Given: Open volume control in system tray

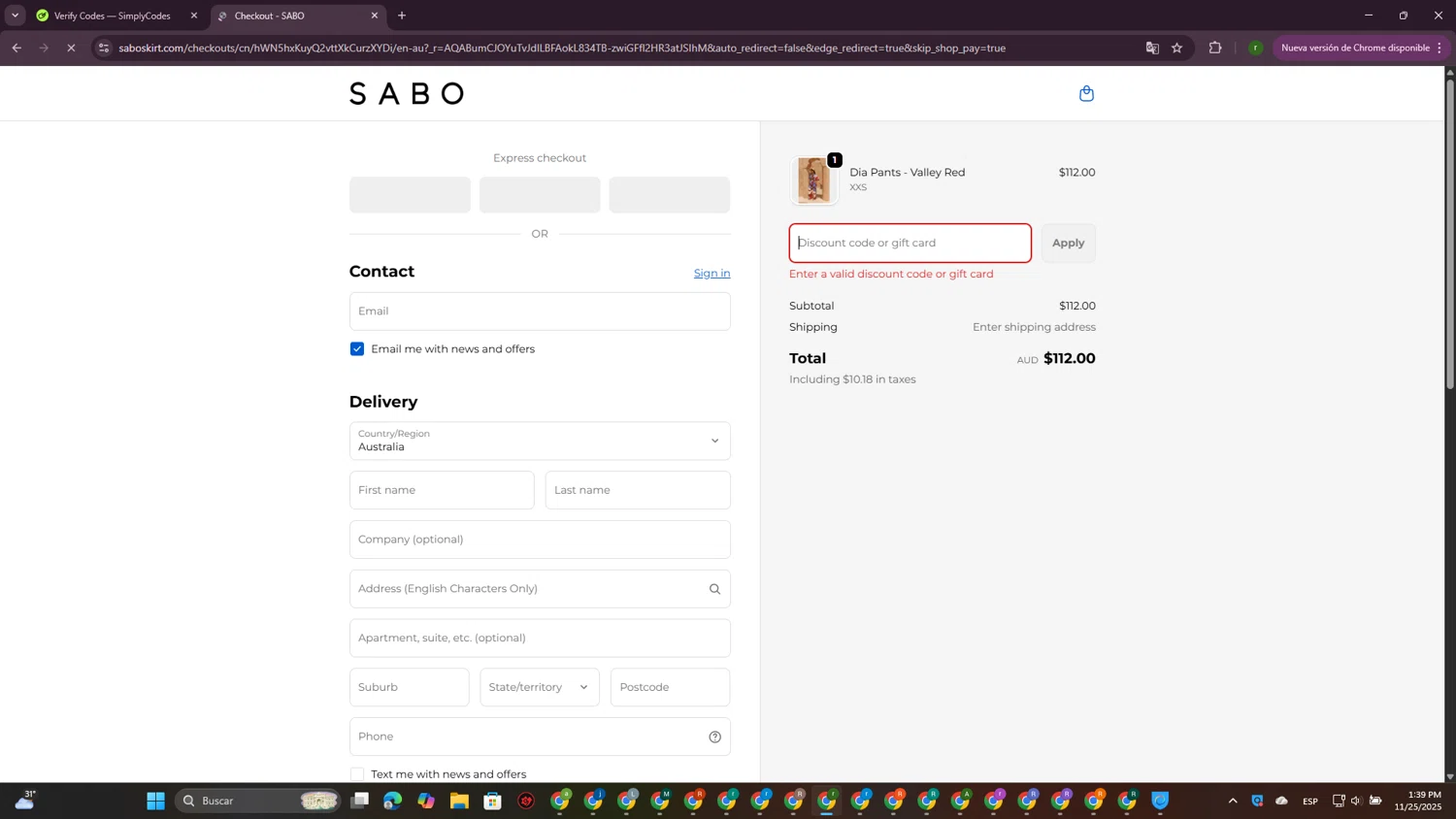Looking at the screenshot, I should pyautogui.click(x=1356, y=801).
